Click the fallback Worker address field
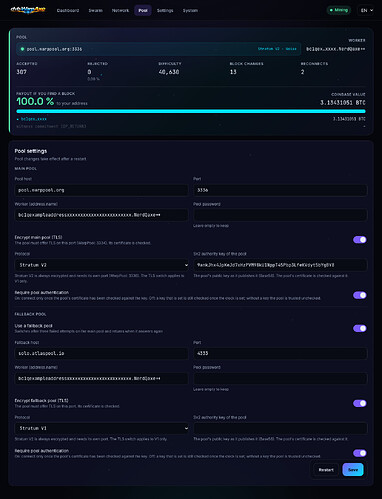The height and width of the screenshot is (499, 382). point(101,378)
